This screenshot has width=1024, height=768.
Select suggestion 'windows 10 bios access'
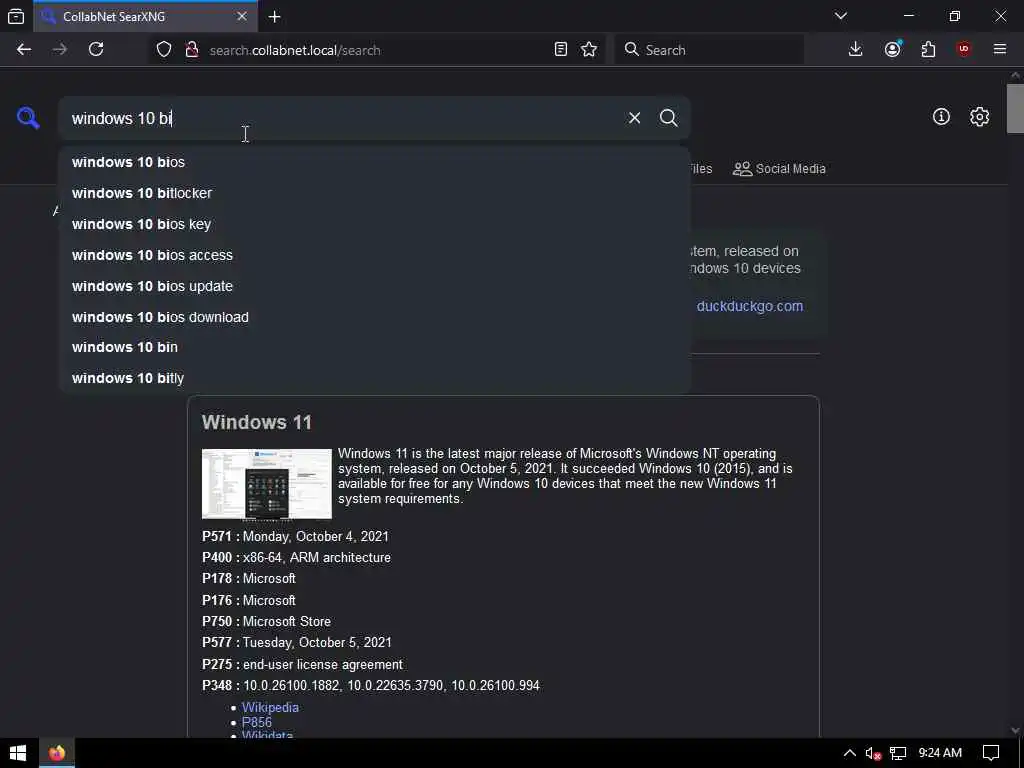pyautogui.click(x=374, y=255)
